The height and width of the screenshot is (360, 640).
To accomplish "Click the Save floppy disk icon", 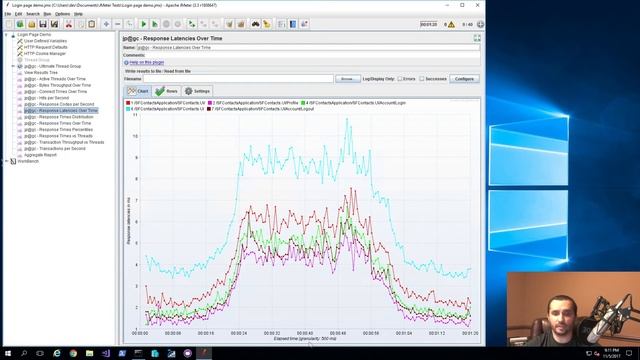I will click(43, 24).
